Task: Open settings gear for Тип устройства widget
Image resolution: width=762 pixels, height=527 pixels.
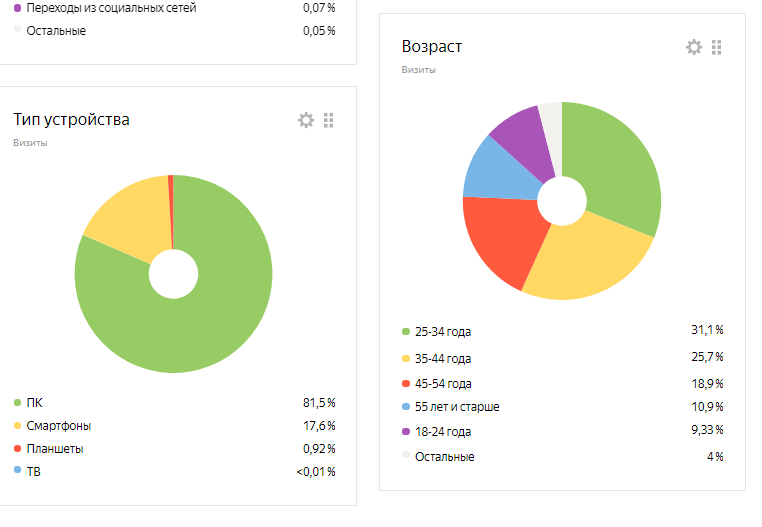Action: [x=306, y=120]
